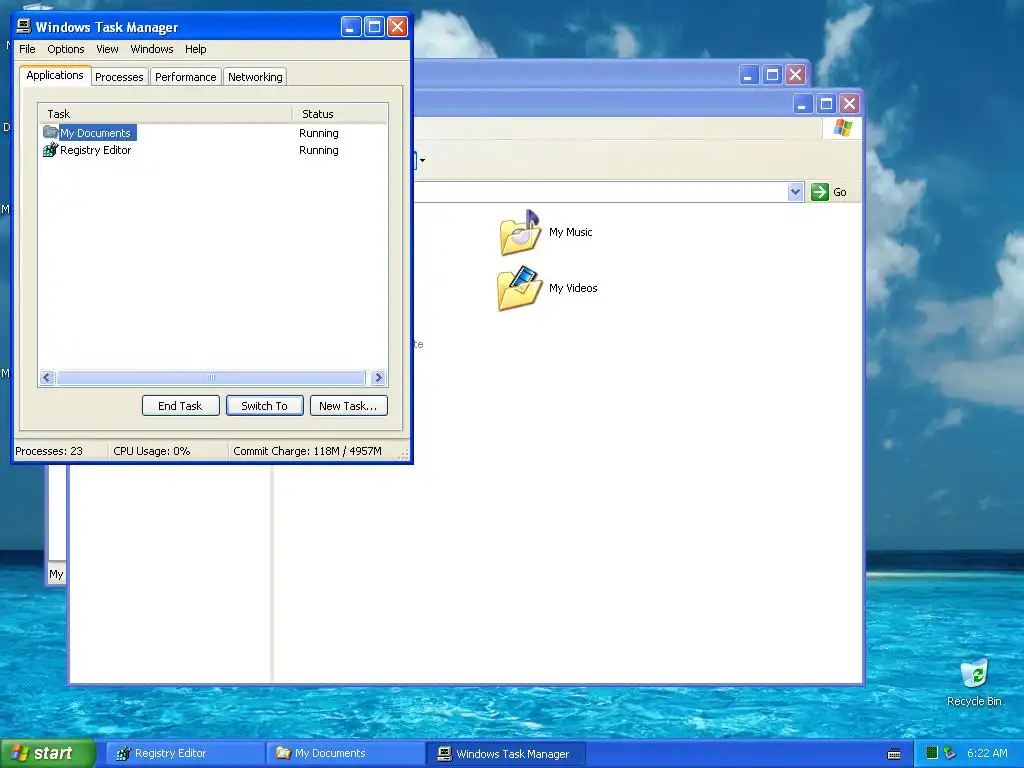This screenshot has height=768, width=1024.
Task: Click the green Go arrow icon
Action: [x=820, y=192]
